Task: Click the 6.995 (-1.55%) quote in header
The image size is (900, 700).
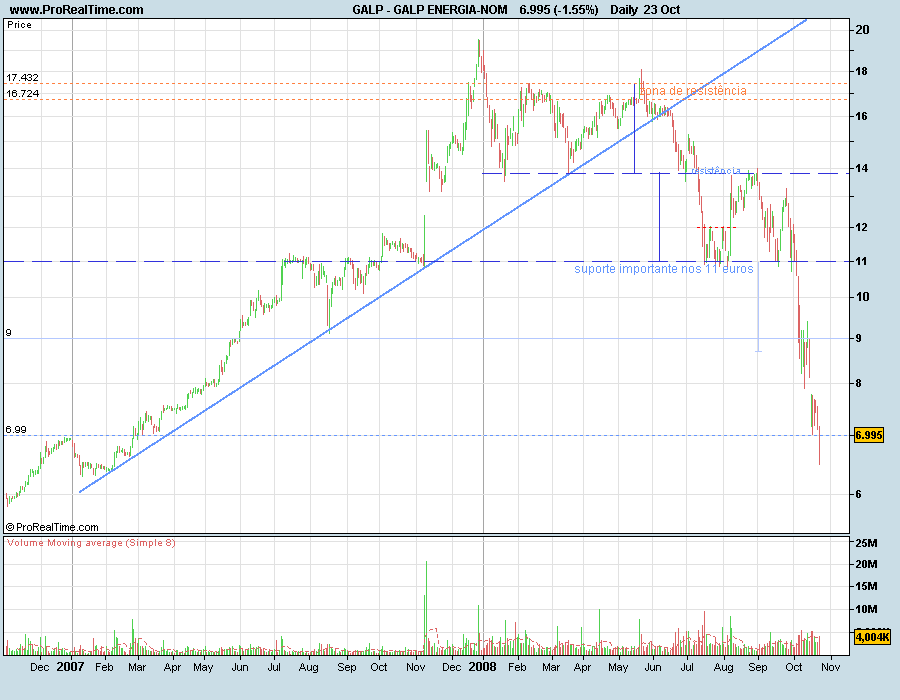Action: [558, 10]
